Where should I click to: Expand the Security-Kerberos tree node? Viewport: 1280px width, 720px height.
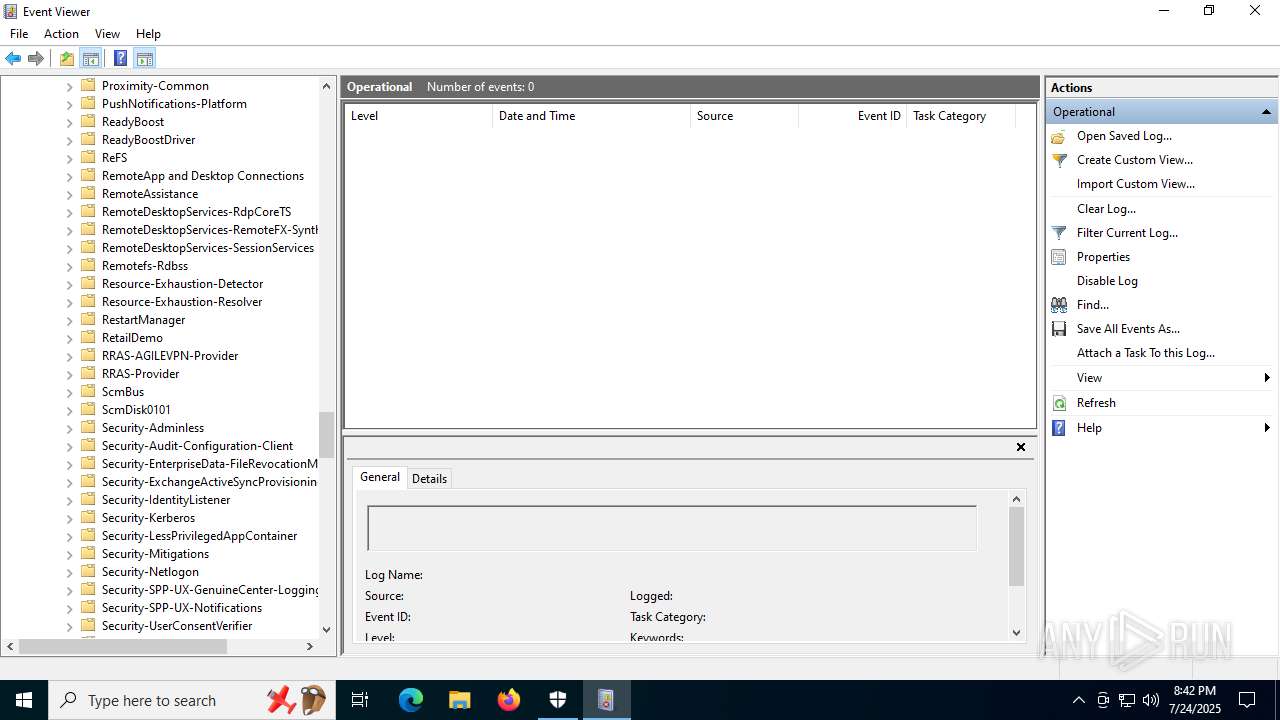[x=70, y=518]
